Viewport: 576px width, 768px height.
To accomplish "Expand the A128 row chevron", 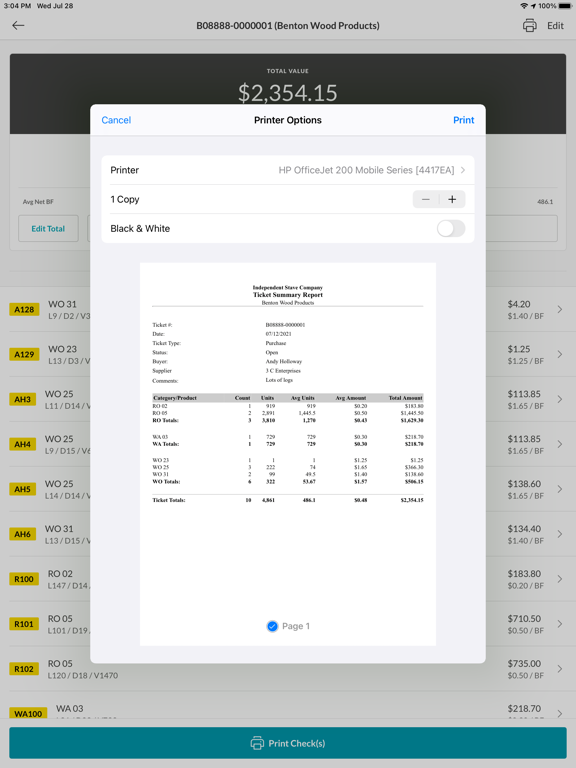I will [559, 310].
